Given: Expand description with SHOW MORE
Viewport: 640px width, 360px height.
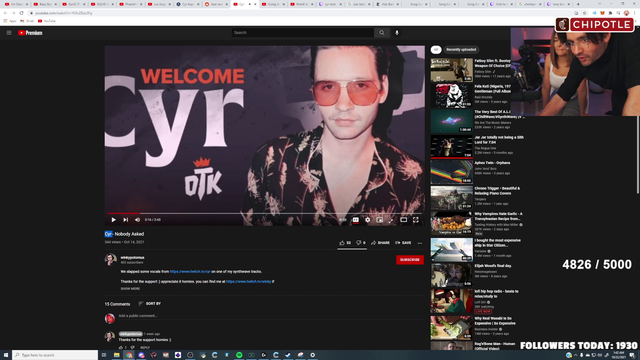Looking at the screenshot, I should tap(130, 289).
